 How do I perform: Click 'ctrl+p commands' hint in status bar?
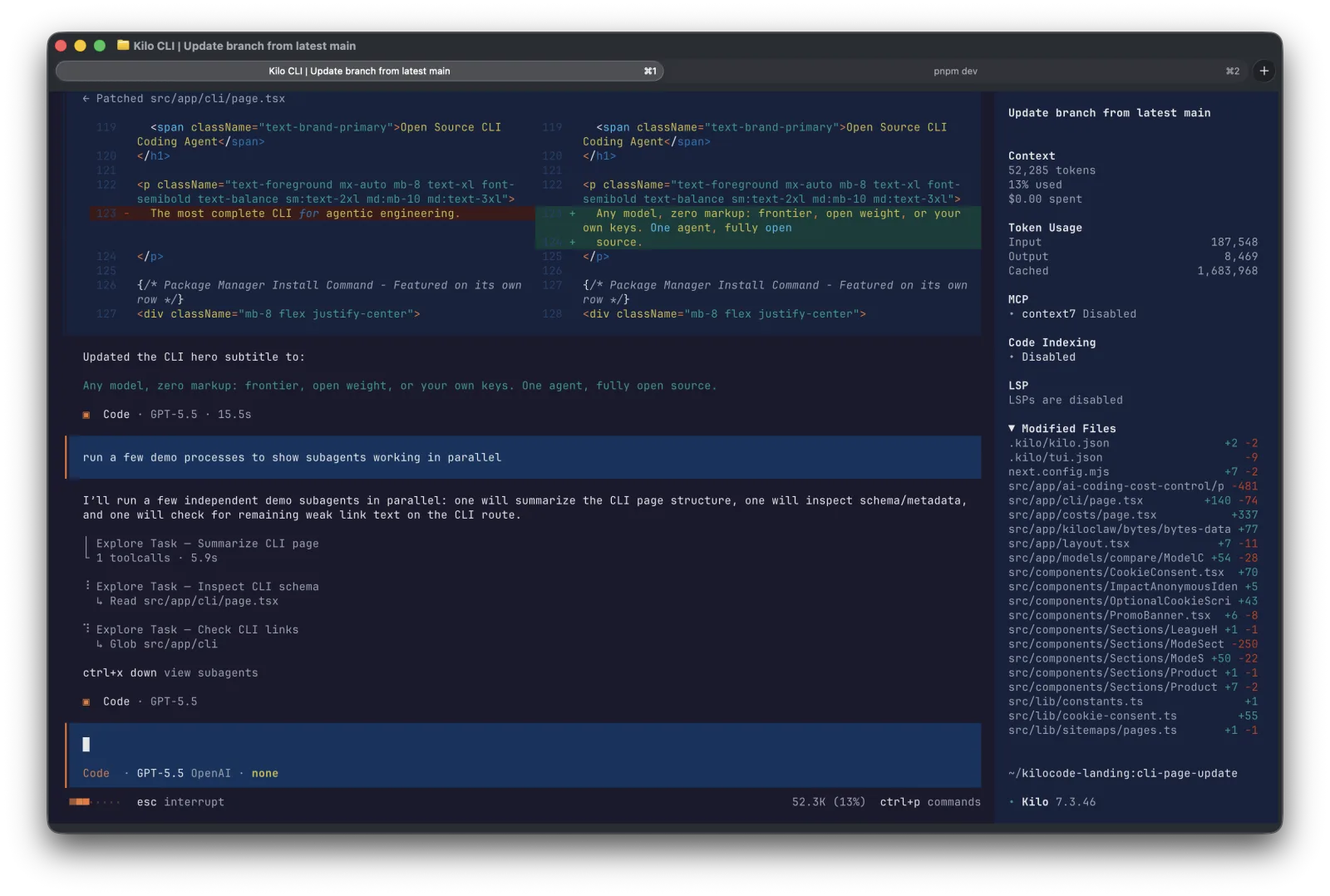(x=930, y=802)
